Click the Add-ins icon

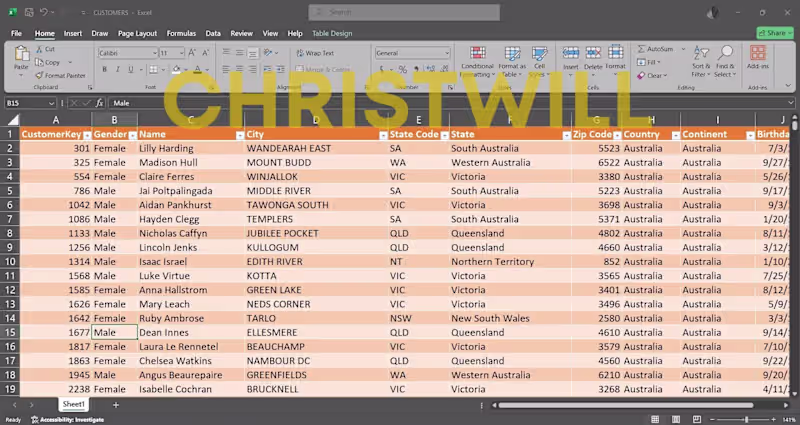758,53
